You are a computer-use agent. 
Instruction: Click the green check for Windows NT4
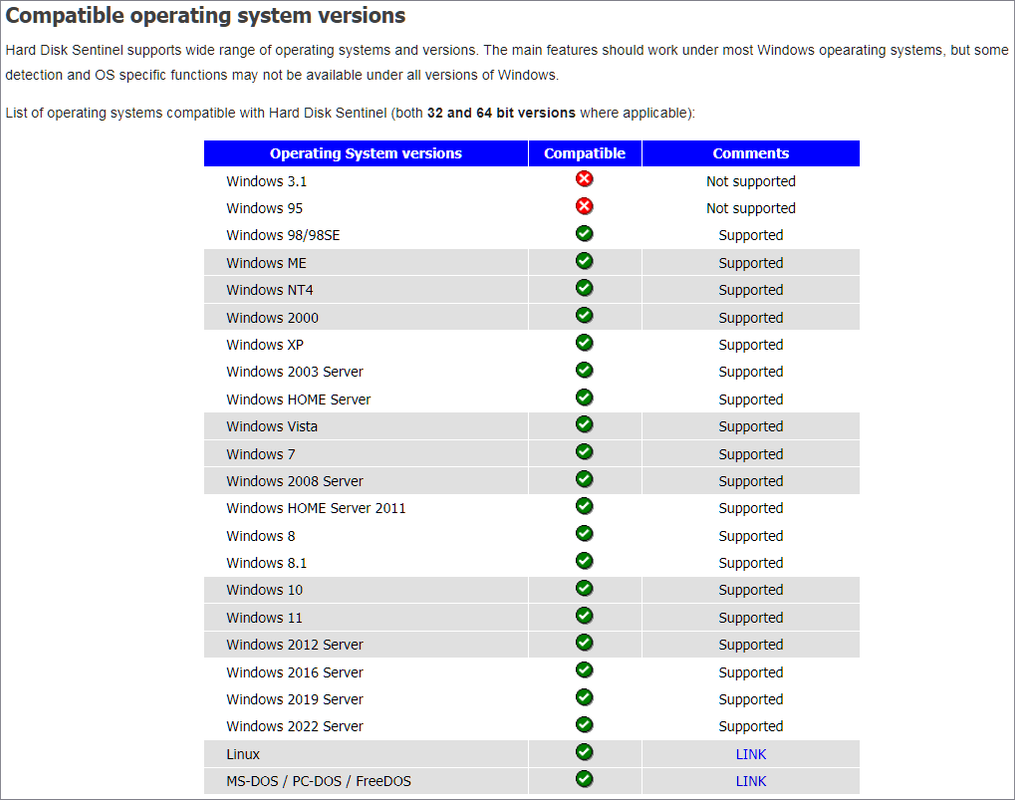click(585, 288)
